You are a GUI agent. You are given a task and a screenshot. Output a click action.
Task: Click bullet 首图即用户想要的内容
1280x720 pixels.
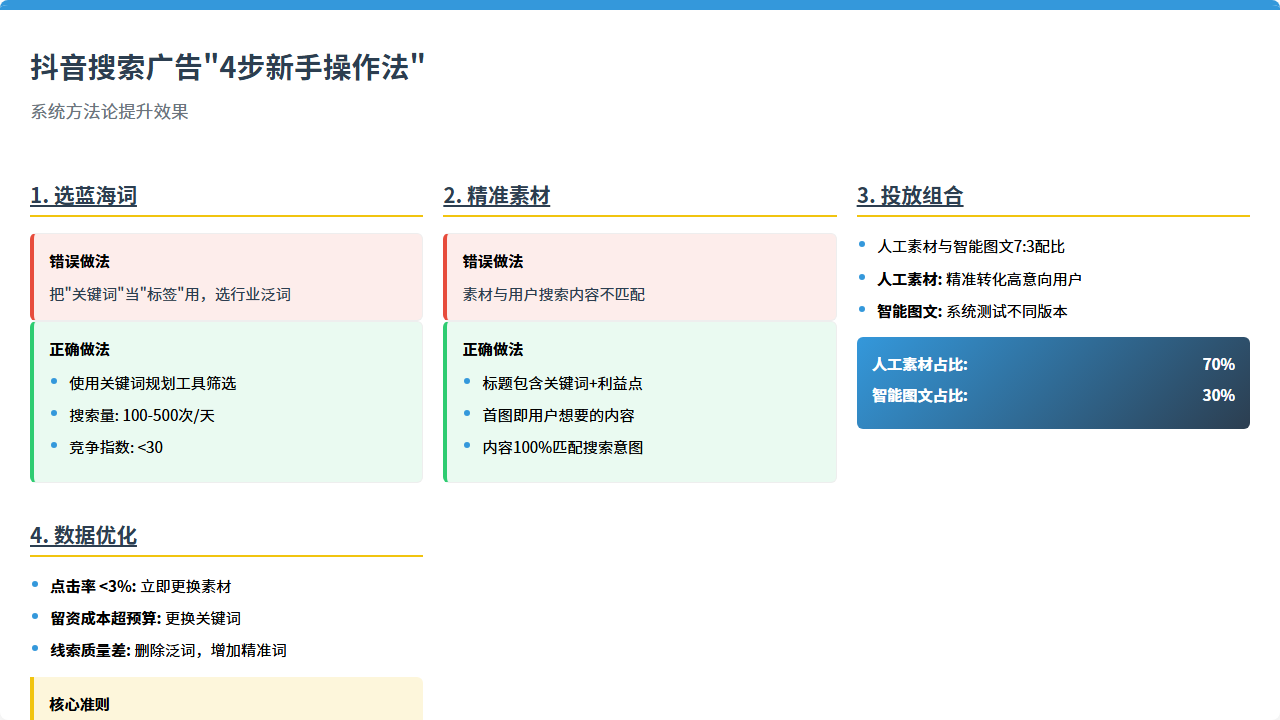click(x=559, y=415)
